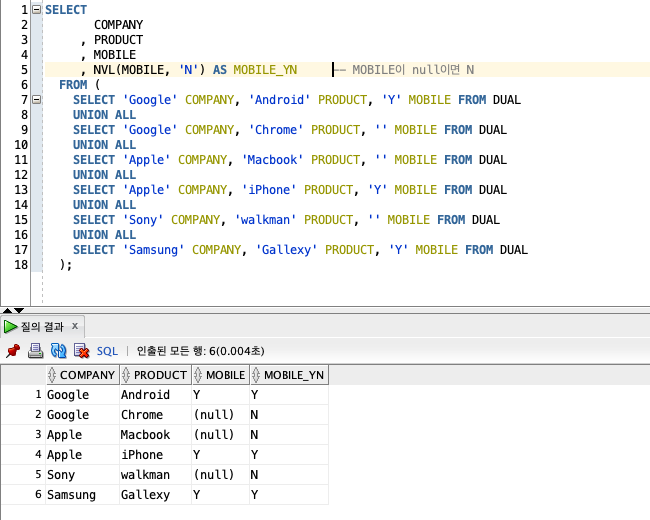Click line number 18 in the gutter
This screenshot has height=520, width=650.
[x=21, y=265]
